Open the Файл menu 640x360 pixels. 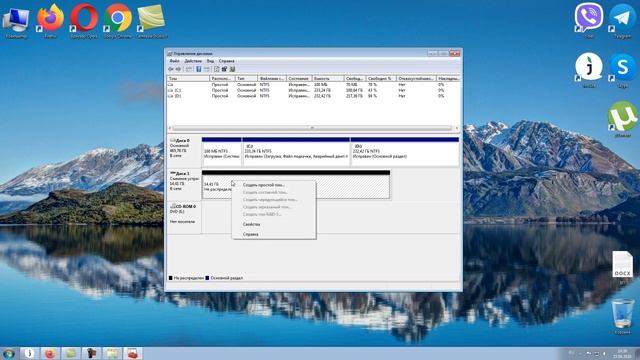point(174,61)
